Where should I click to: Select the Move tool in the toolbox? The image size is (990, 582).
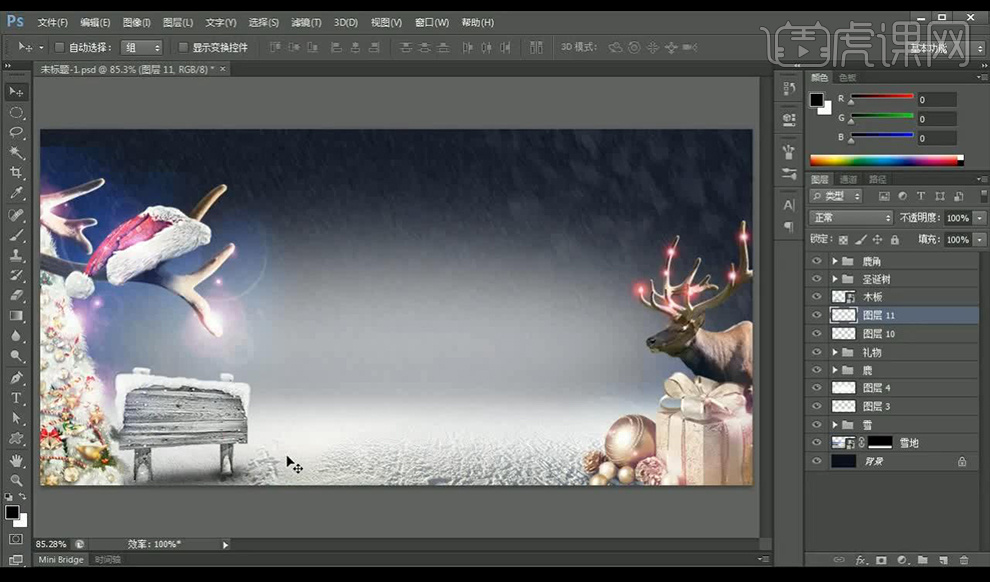[16, 92]
